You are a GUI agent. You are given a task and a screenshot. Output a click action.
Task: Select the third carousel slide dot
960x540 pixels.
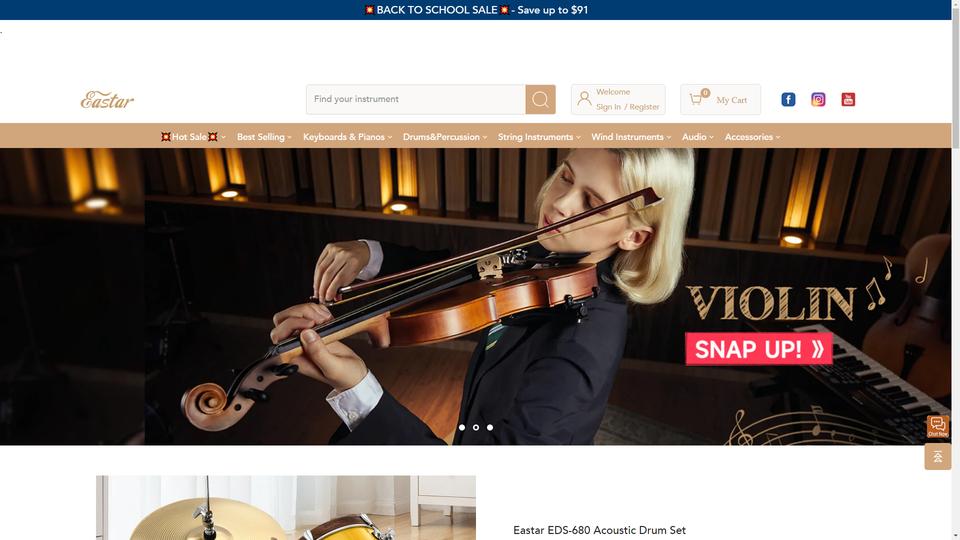click(x=490, y=427)
